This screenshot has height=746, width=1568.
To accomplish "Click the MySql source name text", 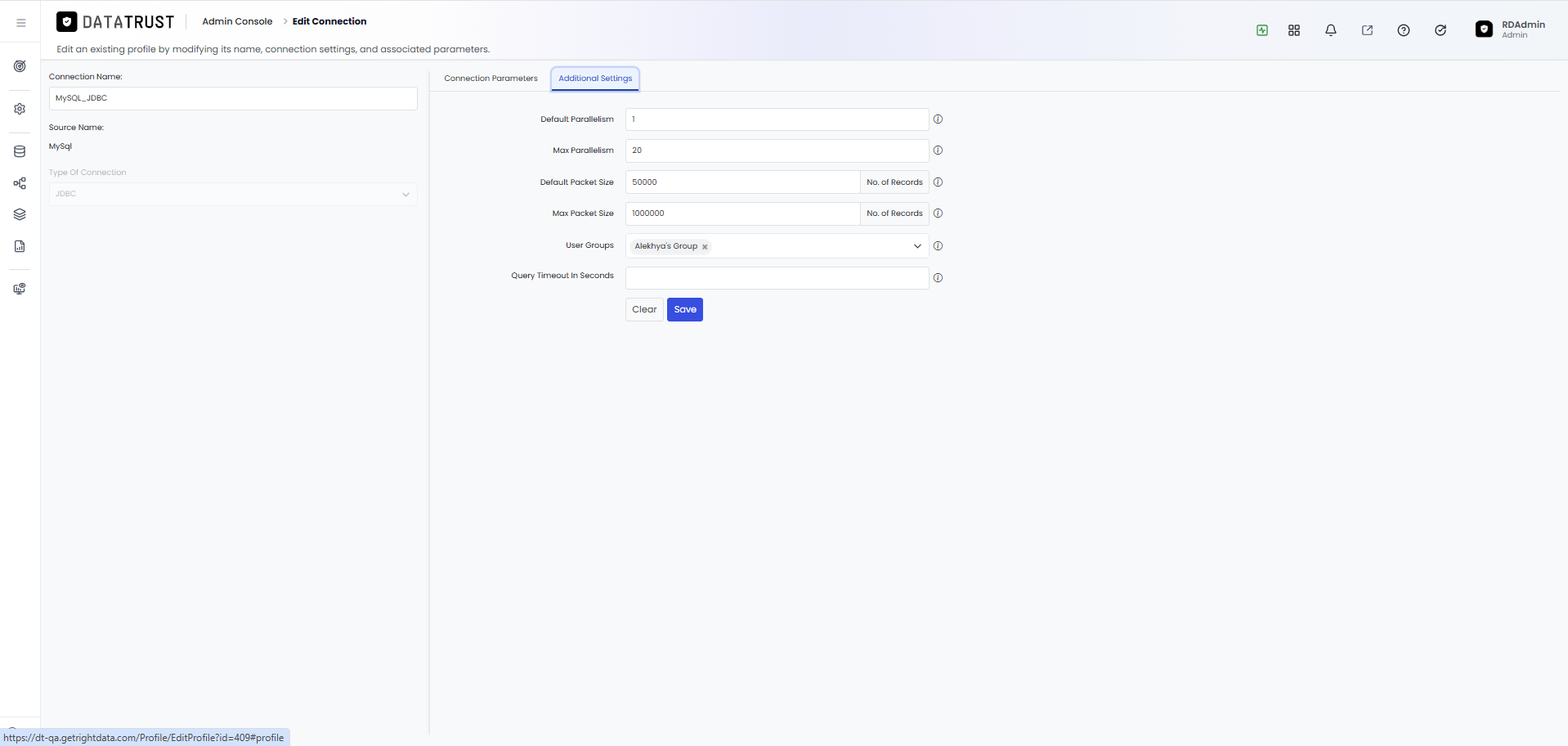I will (60, 146).
